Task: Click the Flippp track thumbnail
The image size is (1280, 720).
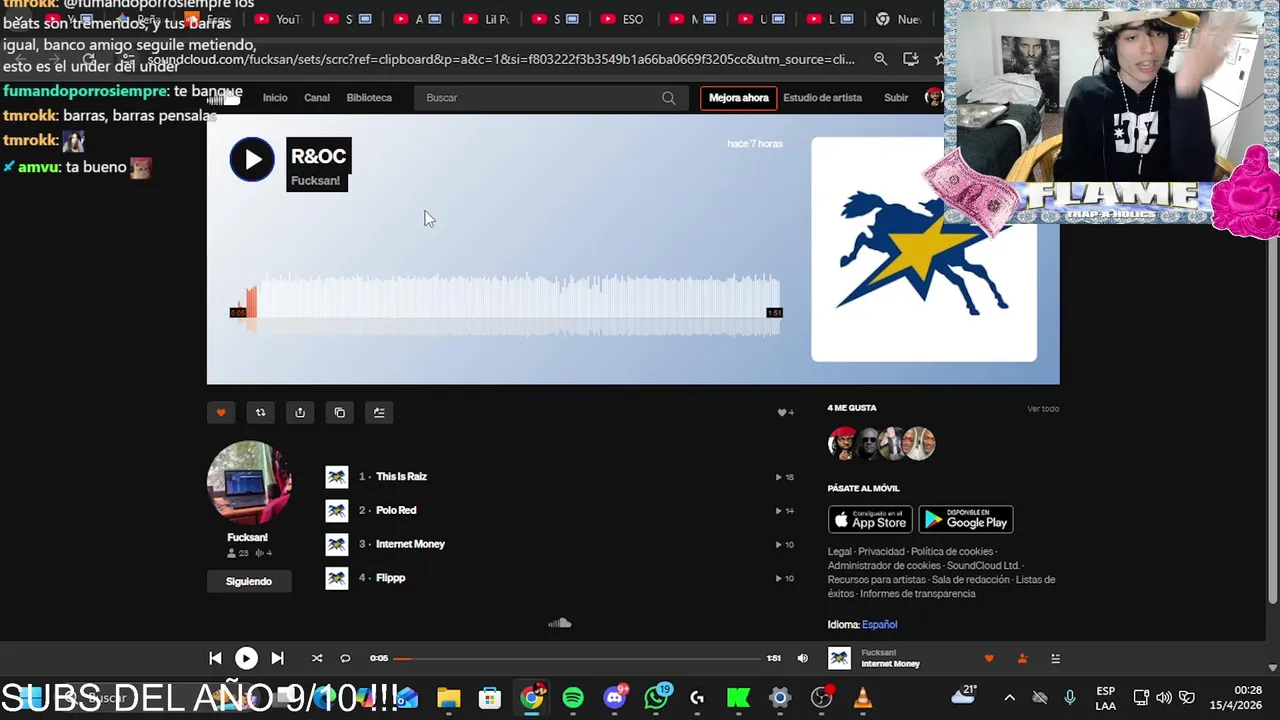Action: (x=337, y=578)
